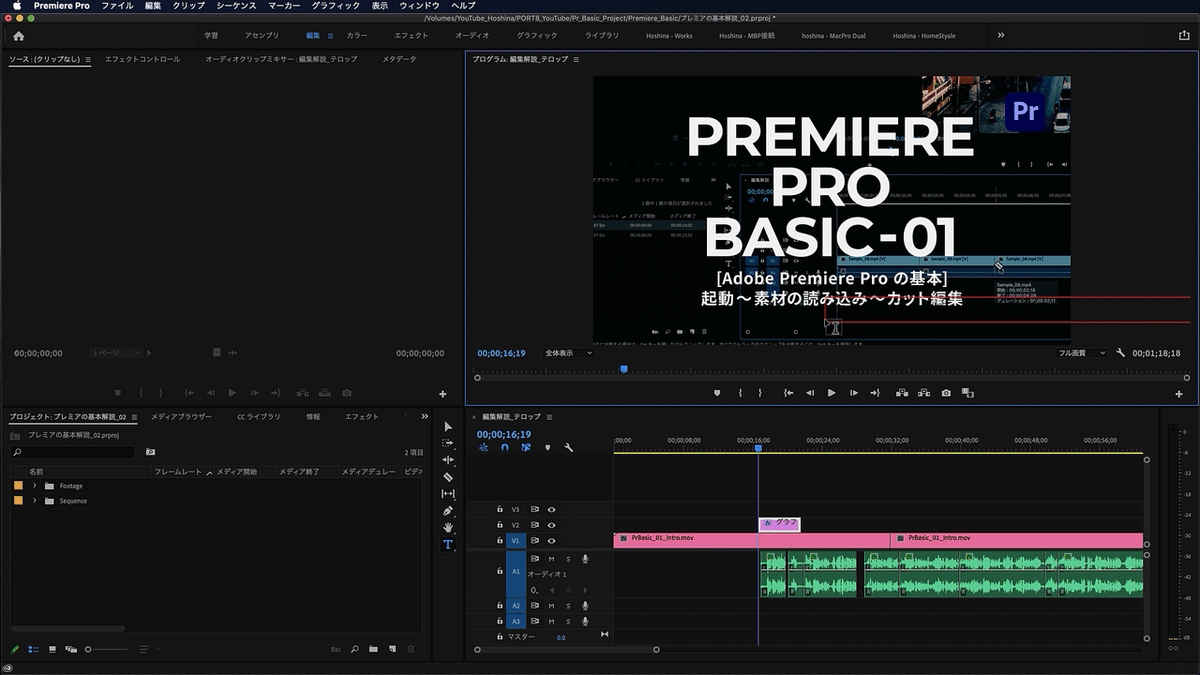This screenshot has height=675, width=1200.
Task: Select the Selection arrow tool
Action: (x=448, y=427)
